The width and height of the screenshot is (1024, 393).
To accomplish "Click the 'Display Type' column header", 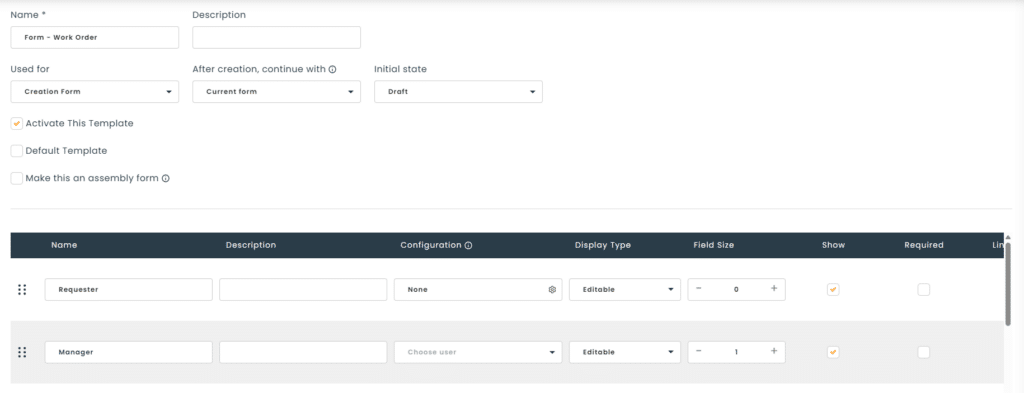I will tap(603, 245).
